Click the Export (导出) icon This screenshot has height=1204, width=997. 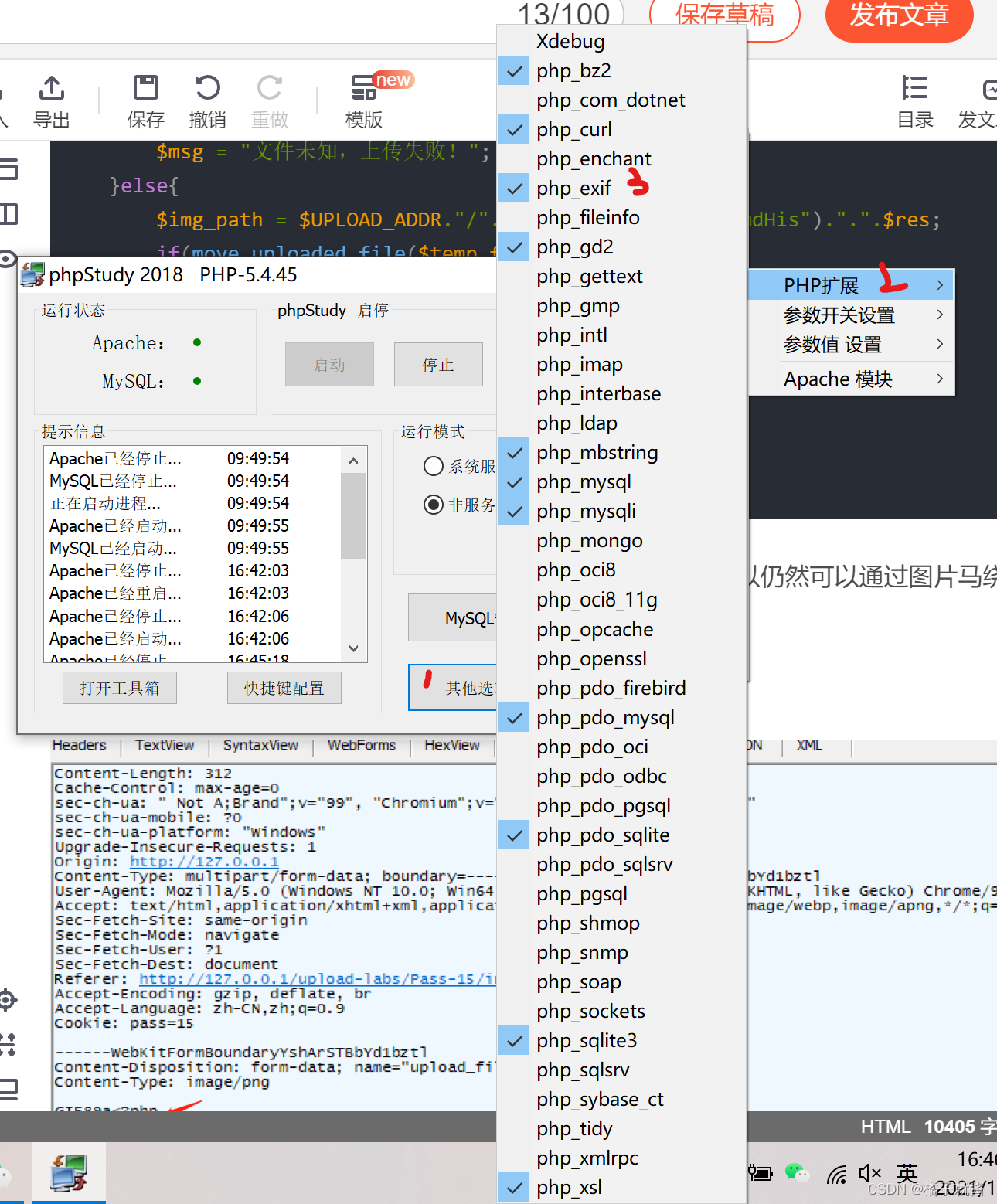pyautogui.click(x=52, y=87)
